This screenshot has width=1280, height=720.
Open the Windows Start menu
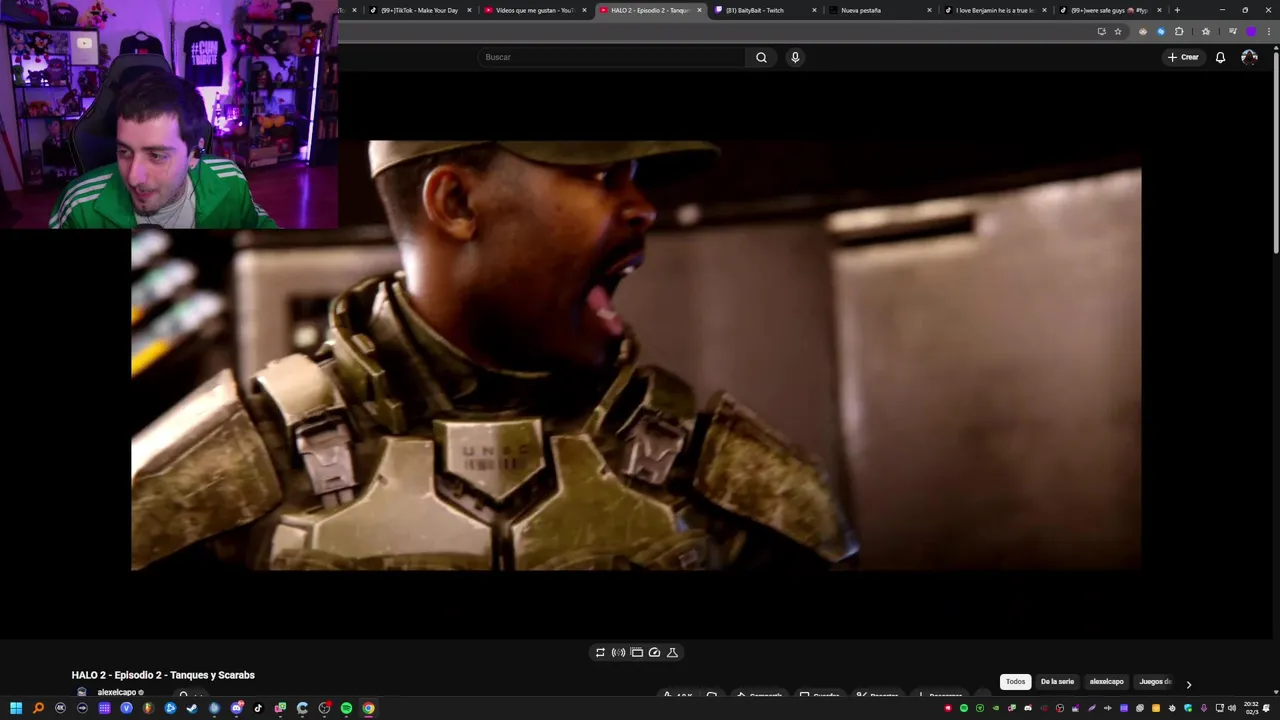16,708
